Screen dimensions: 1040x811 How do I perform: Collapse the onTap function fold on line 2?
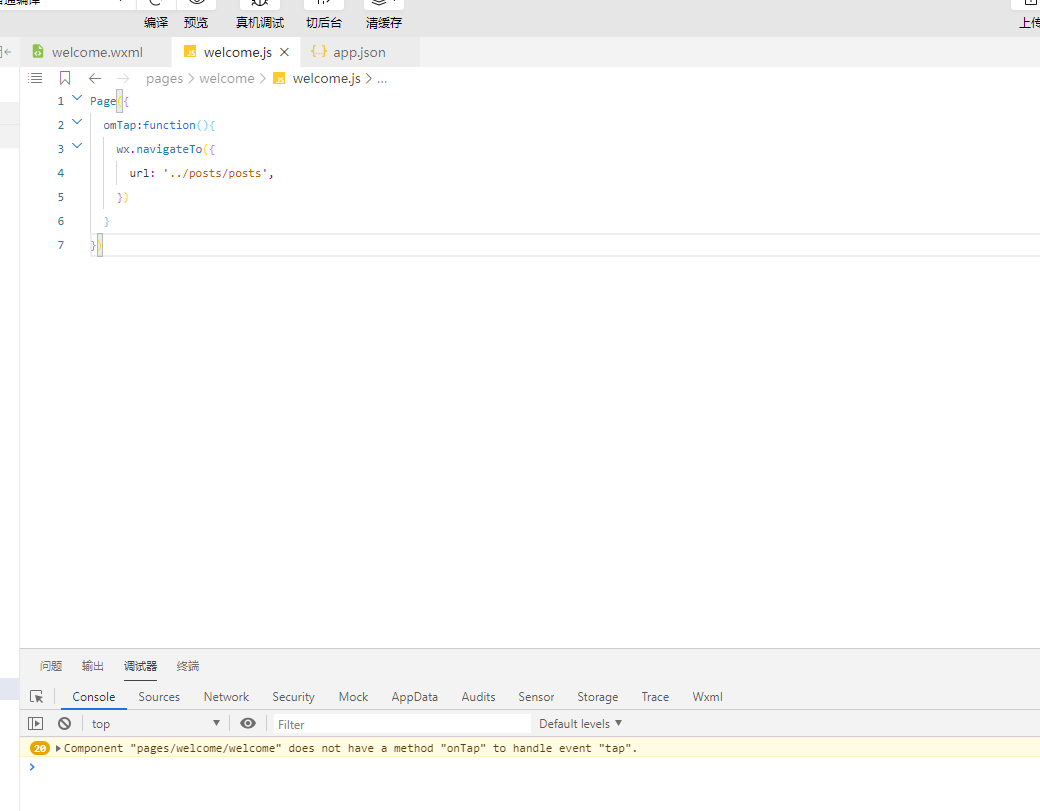[x=77, y=122]
